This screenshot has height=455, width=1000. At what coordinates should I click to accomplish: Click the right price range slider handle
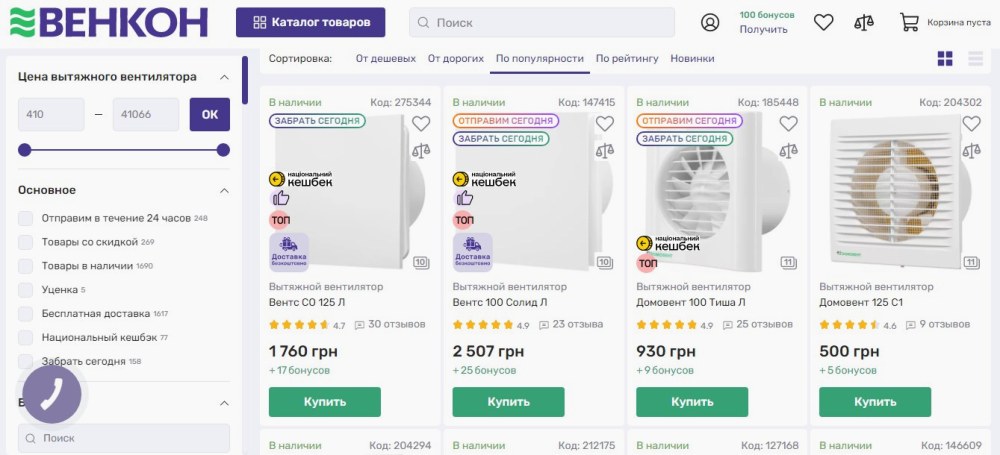pyautogui.click(x=223, y=150)
